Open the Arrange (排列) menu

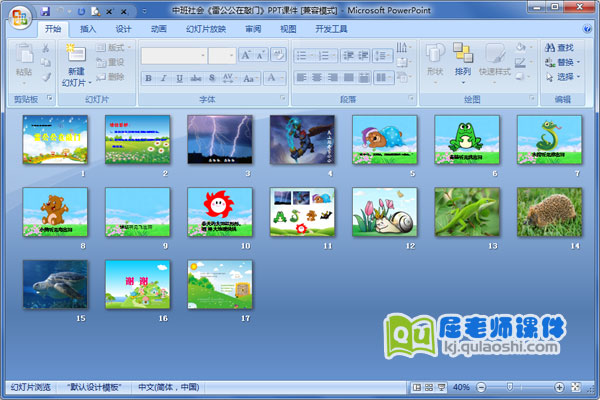463,64
